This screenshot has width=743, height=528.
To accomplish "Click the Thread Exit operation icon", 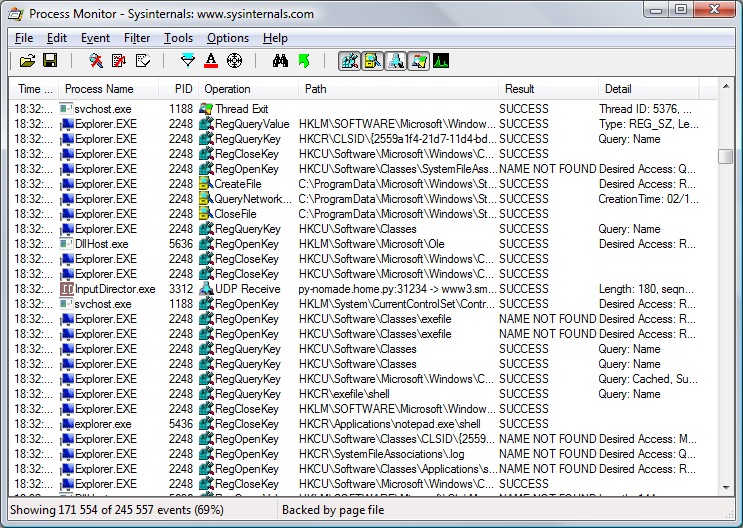I will 206,109.
